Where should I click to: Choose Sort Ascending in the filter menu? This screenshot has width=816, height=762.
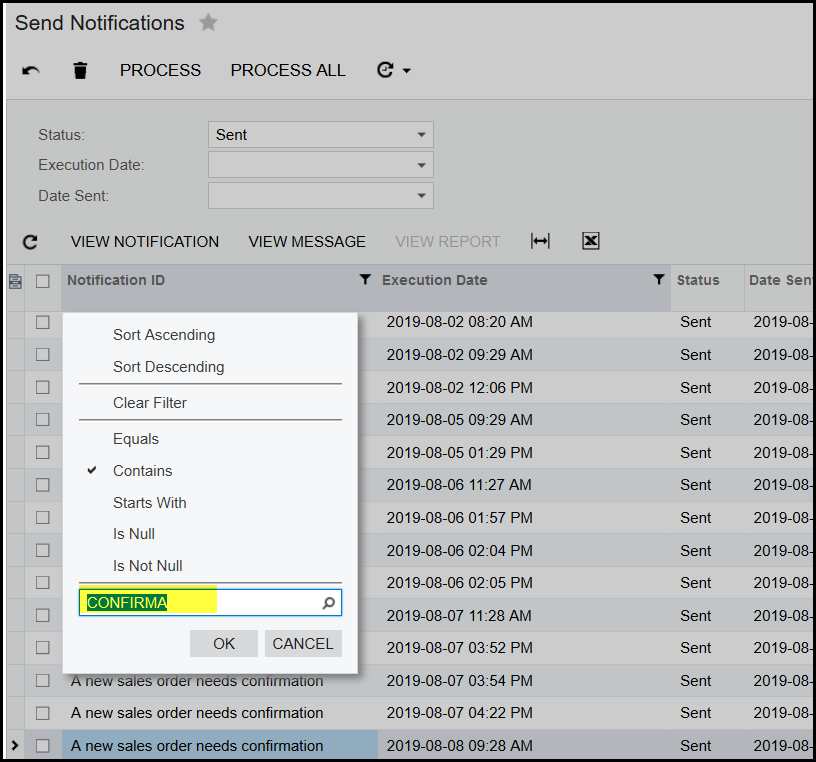pyautogui.click(x=164, y=335)
